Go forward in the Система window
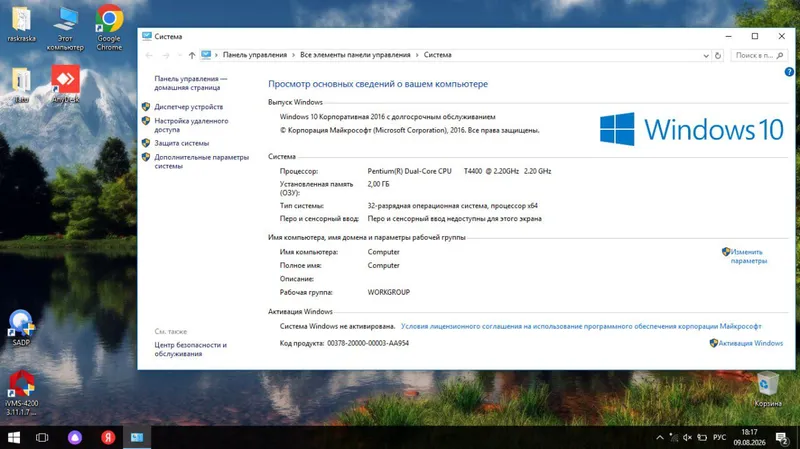Viewport: 800px width, 449px height. click(166, 55)
